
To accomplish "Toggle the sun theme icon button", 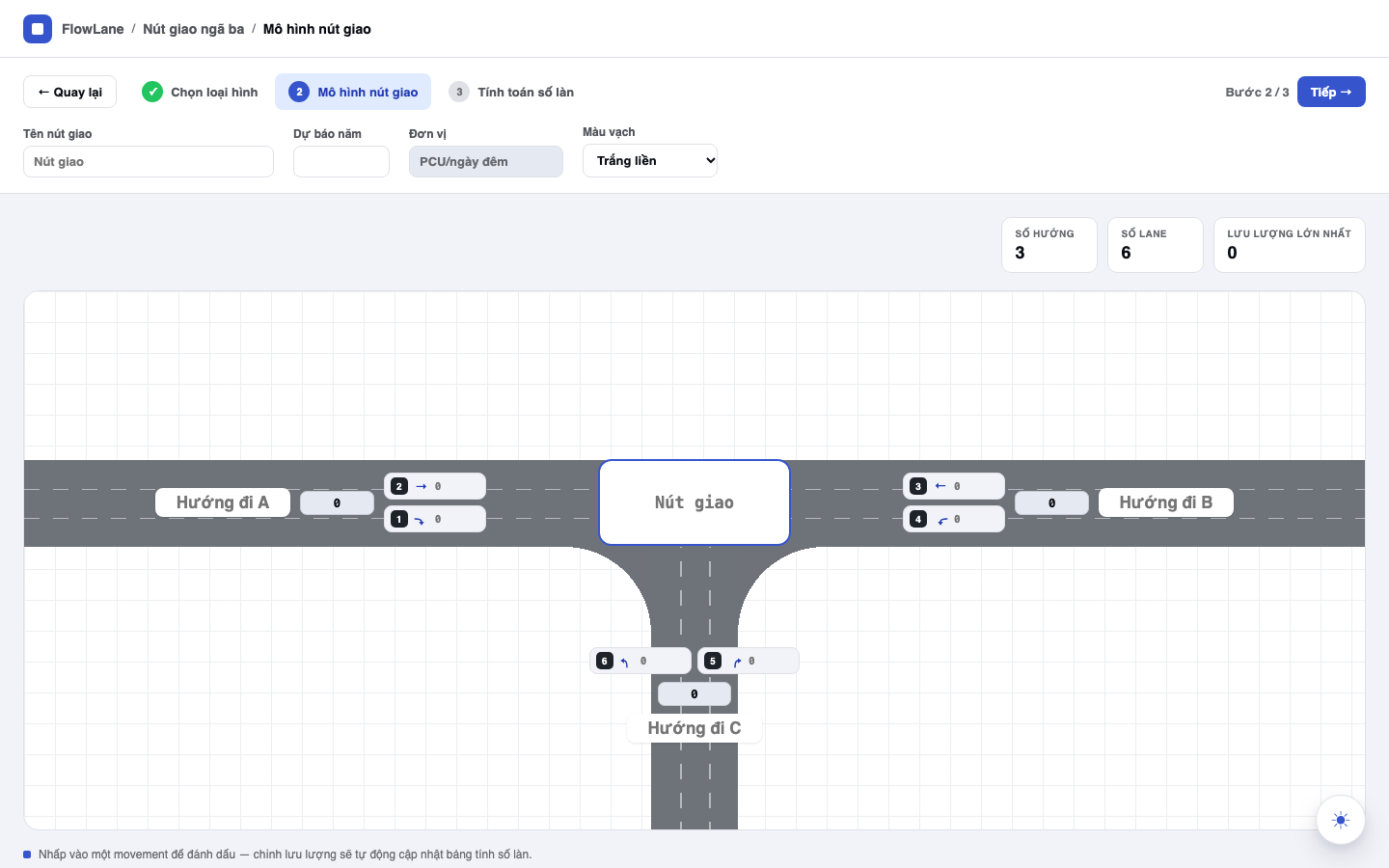I will click(x=1341, y=821).
